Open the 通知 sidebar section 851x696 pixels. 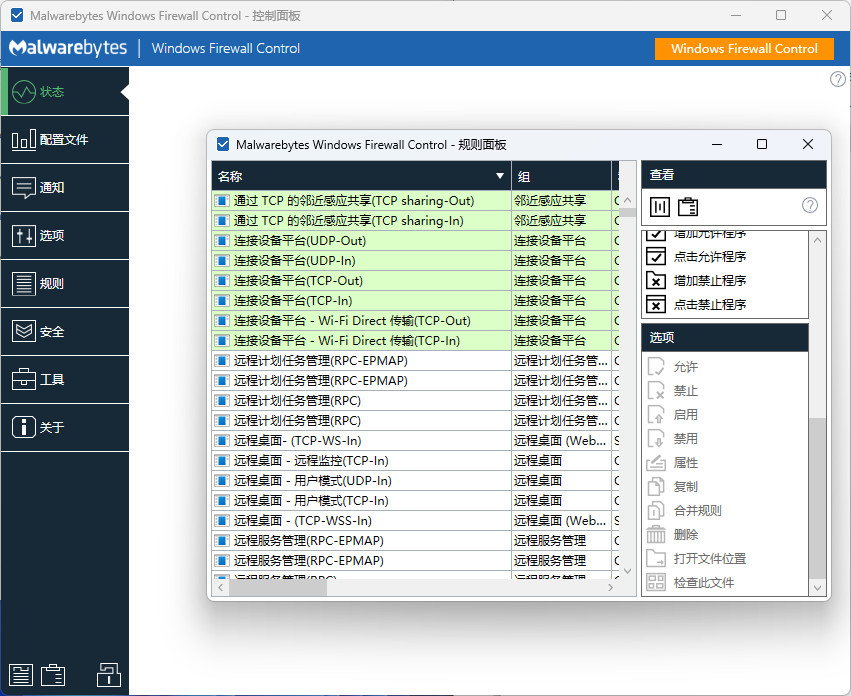pos(65,187)
